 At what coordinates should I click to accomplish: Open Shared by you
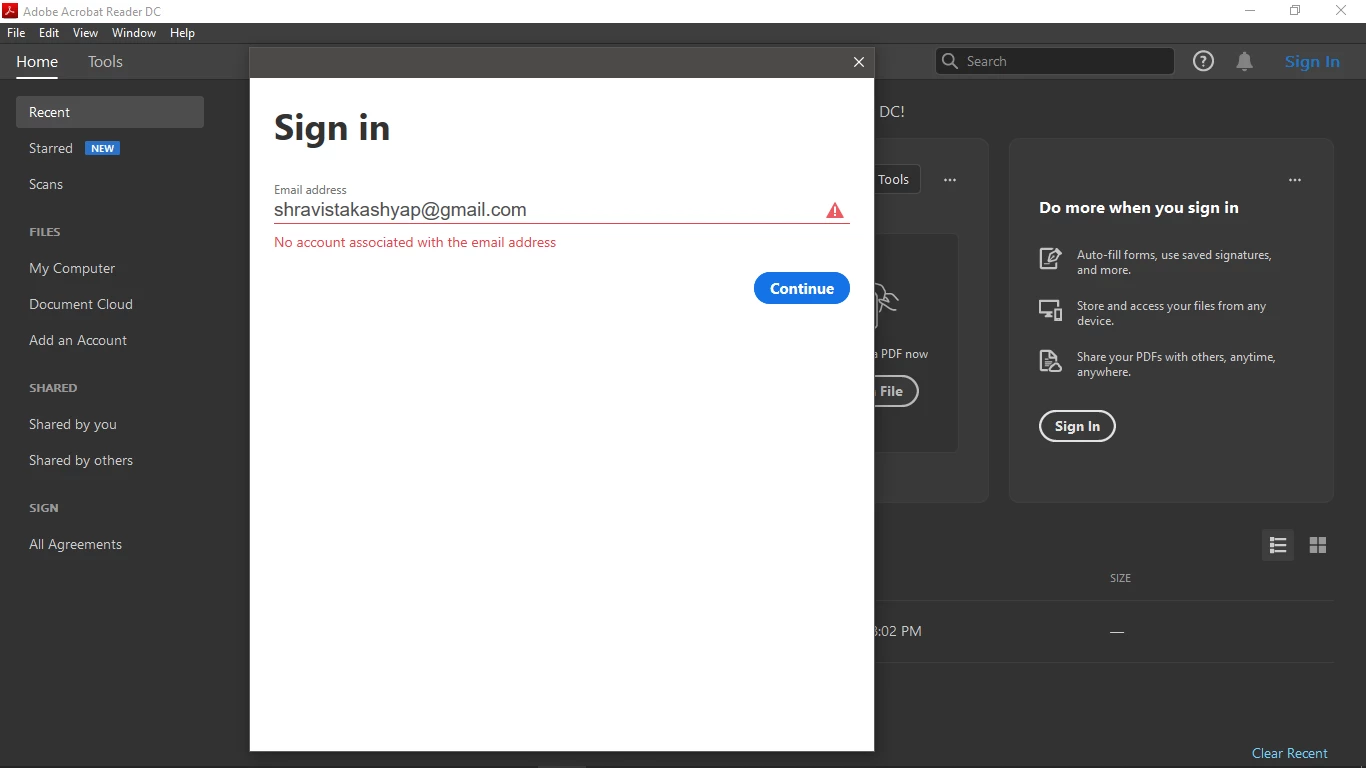73,424
